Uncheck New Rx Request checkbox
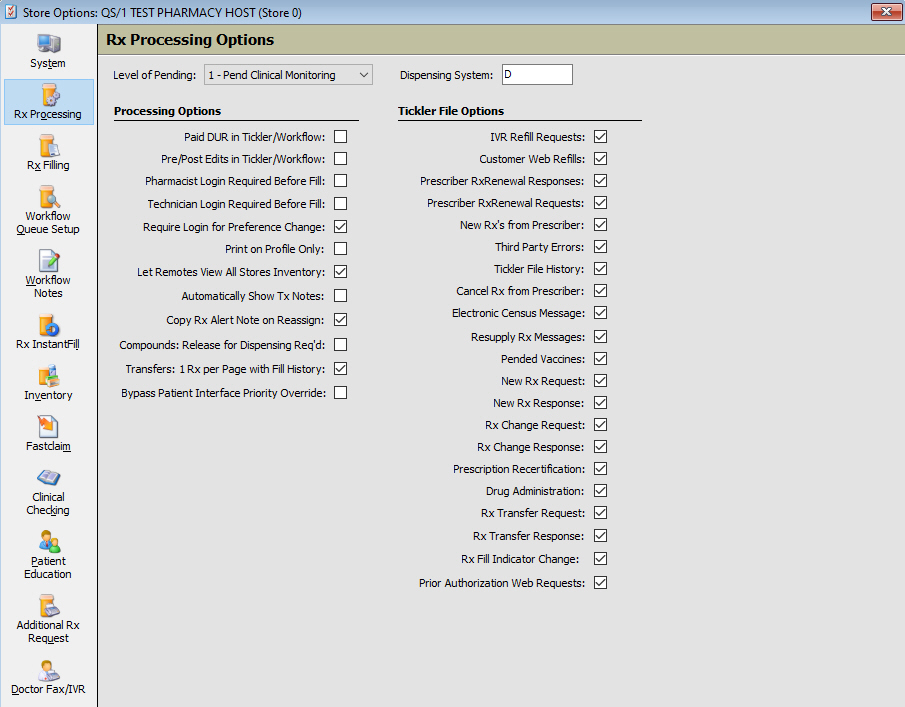The width and height of the screenshot is (905, 707). (x=600, y=380)
